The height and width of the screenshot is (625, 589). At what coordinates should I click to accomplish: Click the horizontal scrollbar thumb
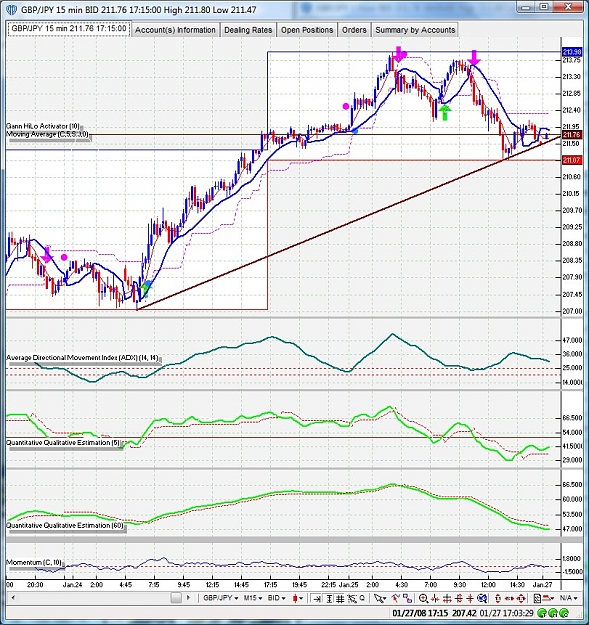176,598
